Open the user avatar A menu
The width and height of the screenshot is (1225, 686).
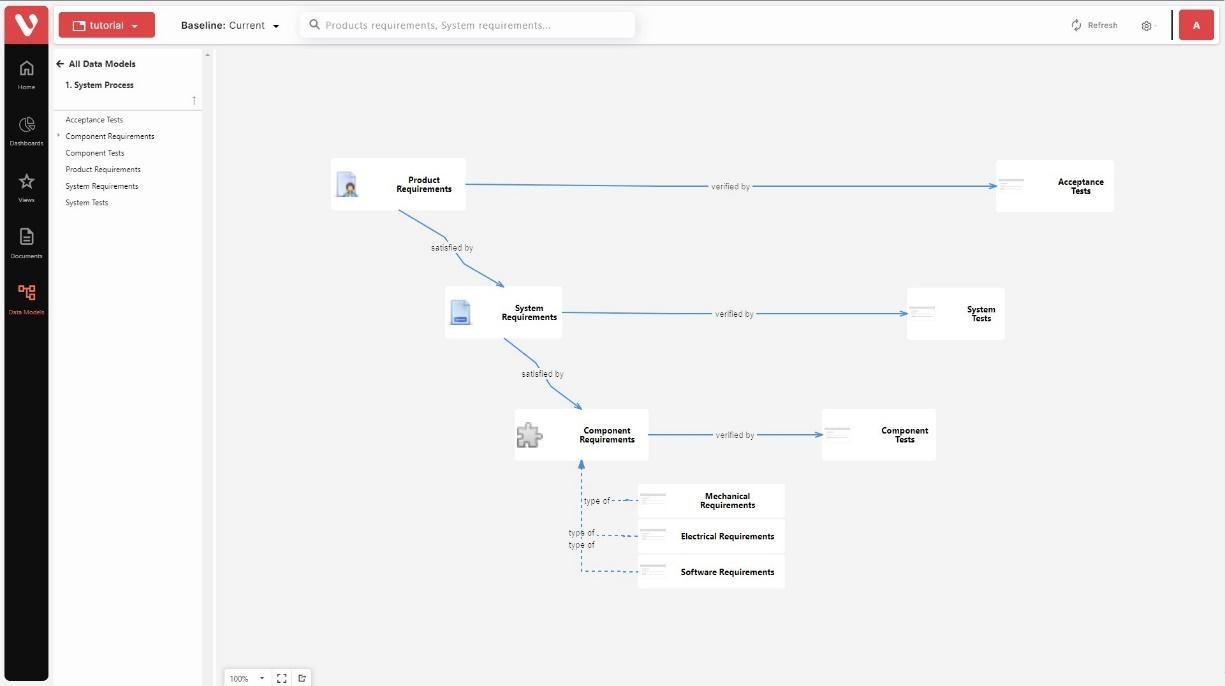click(x=1196, y=25)
